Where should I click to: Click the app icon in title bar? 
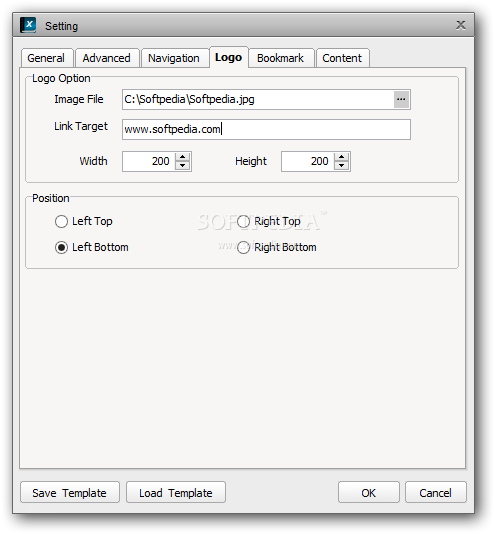point(28,25)
